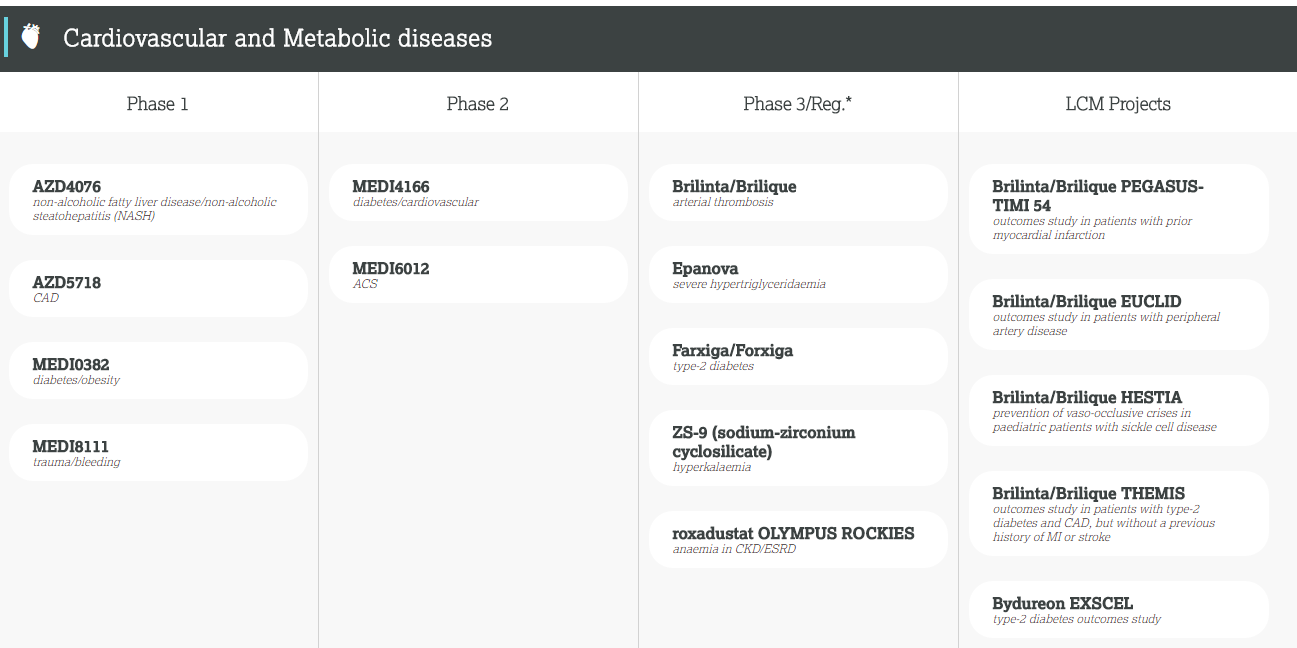The height and width of the screenshot is (648, 1297).
Task: Open MEDI0382 diabetes/obesity card
Action: click(x=158, y=371)
